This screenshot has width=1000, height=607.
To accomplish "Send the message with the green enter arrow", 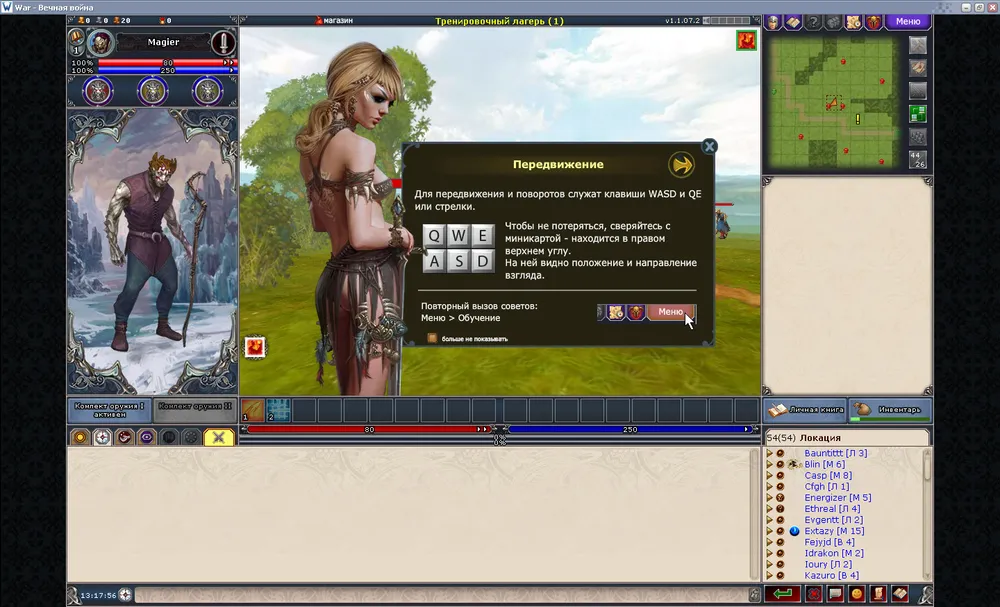I will pos(783,594).
